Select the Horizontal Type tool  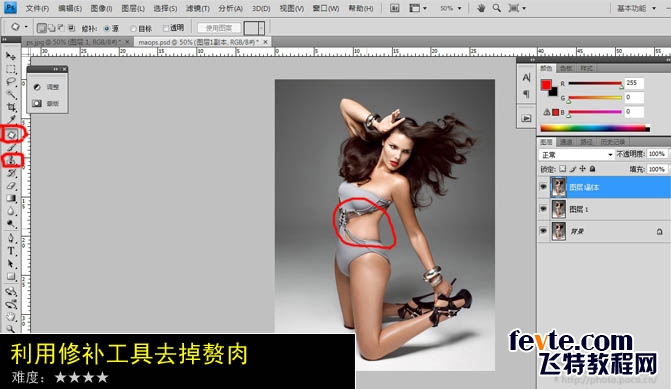11,251
